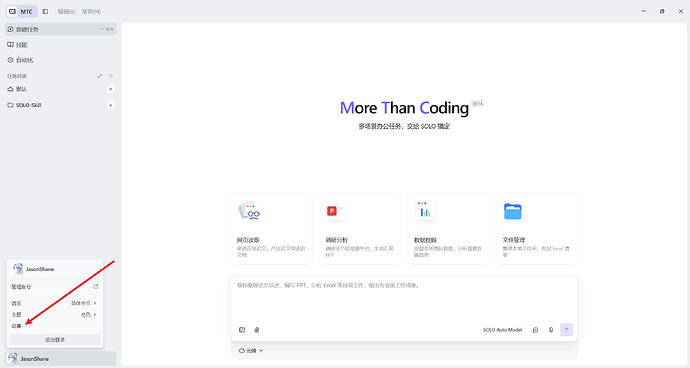Click the SOLO tagline under the heading
The height and width of the screenshot is (368, 690).
pyautogui.click(x=404, y=126)
